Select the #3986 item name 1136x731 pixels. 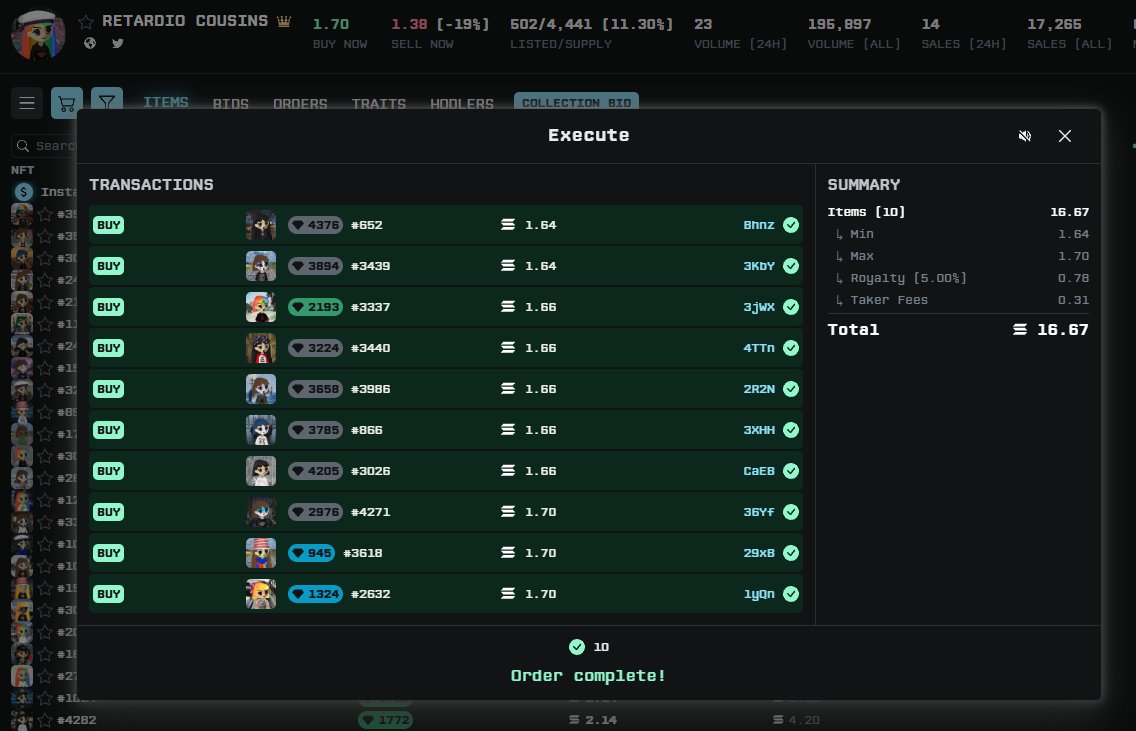pos(370,389)
